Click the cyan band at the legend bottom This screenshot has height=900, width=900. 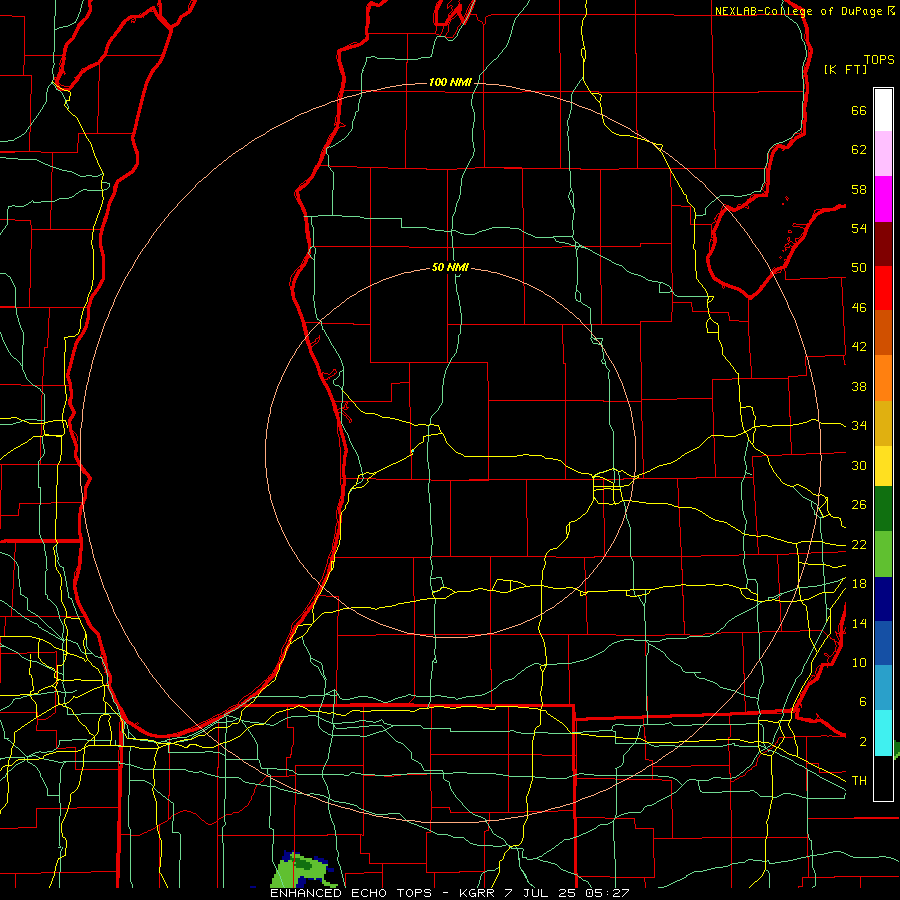pyautogui.click(x=883, y=733)
